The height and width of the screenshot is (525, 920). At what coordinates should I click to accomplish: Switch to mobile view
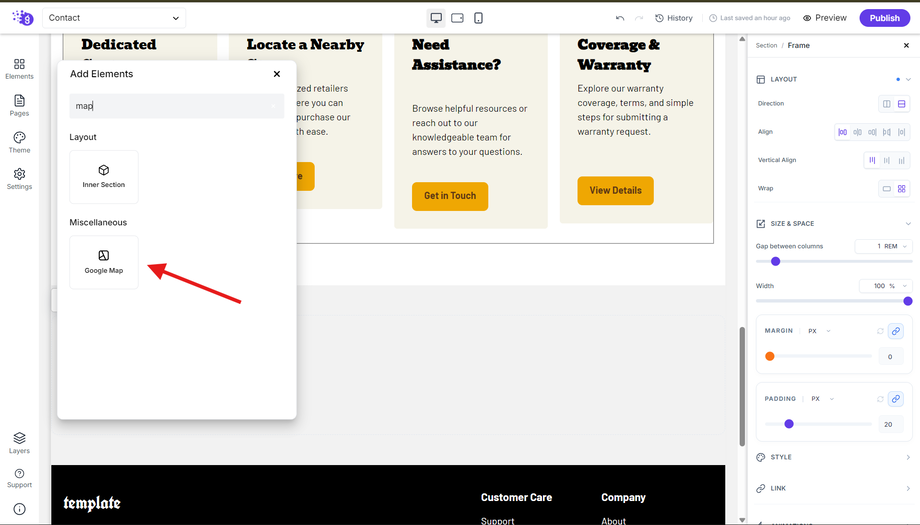point(479,18)
